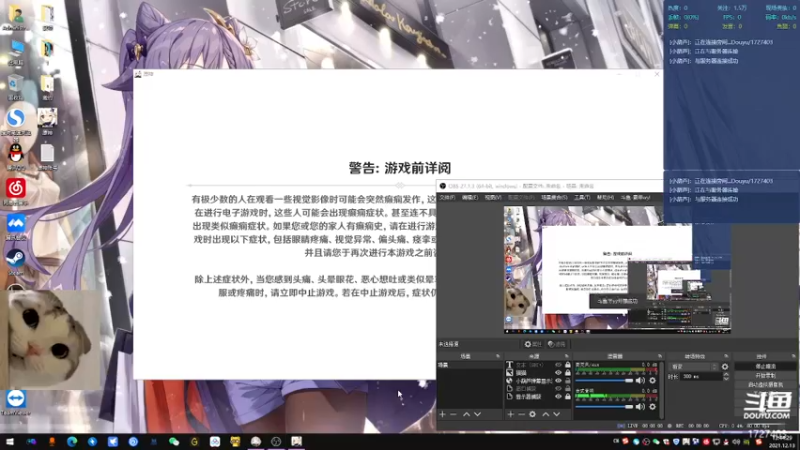Click the stop streaming button in Controls

[766, 366]
